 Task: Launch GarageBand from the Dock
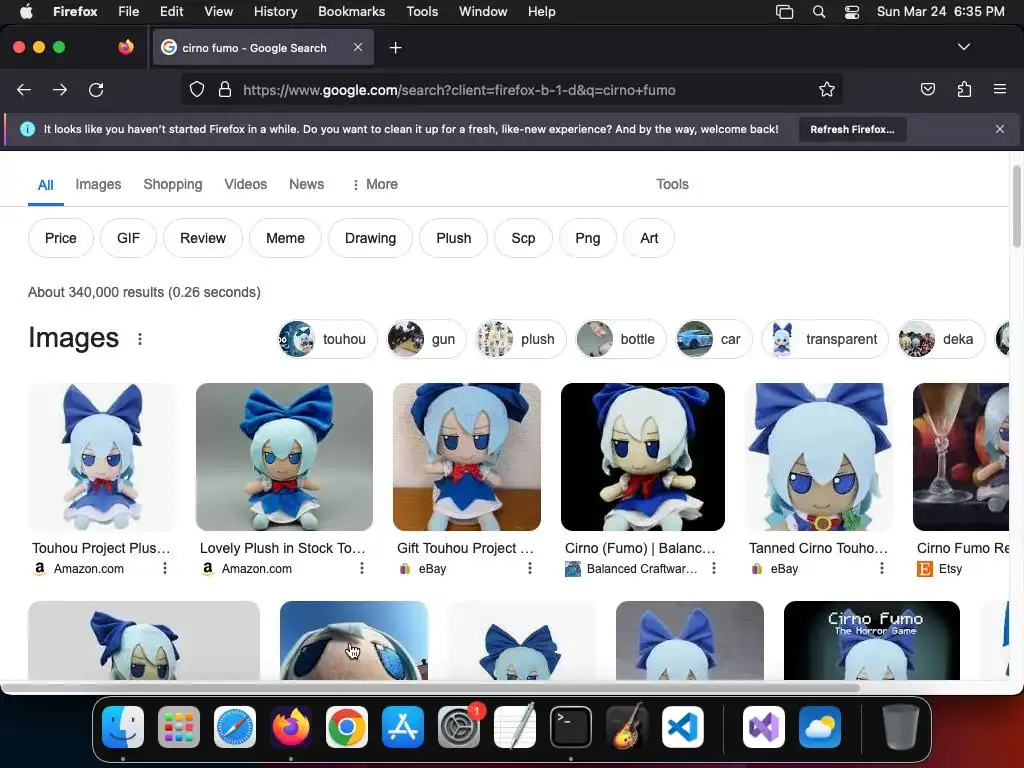627,727
